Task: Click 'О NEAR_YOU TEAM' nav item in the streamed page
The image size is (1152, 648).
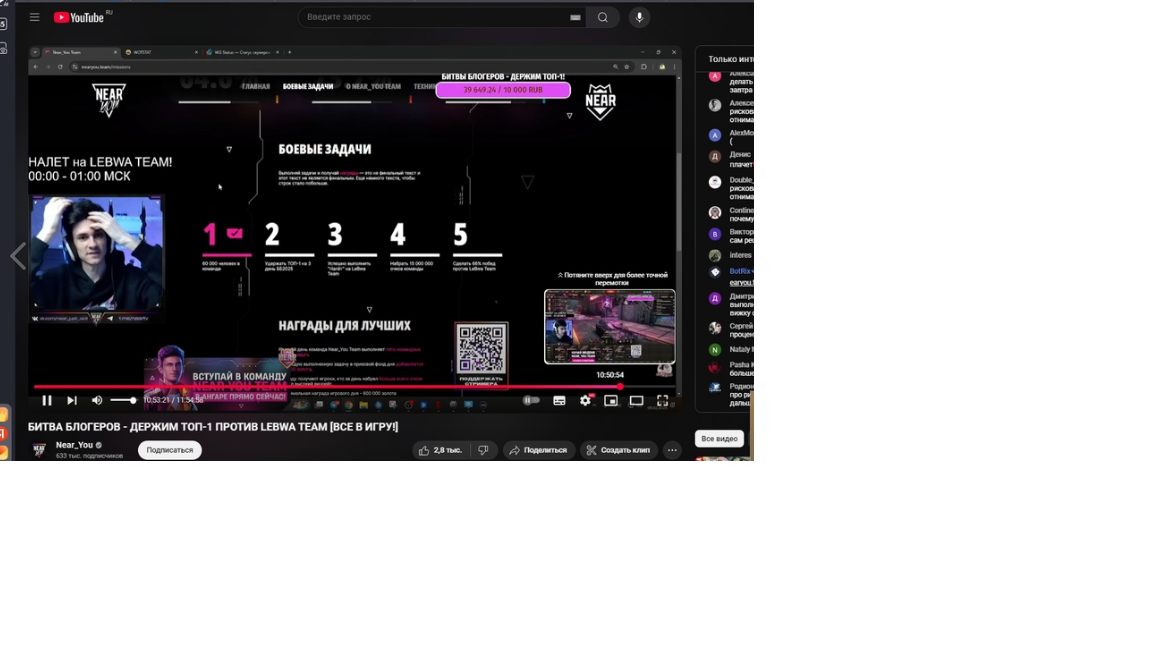Action: [x=373, y=87]
